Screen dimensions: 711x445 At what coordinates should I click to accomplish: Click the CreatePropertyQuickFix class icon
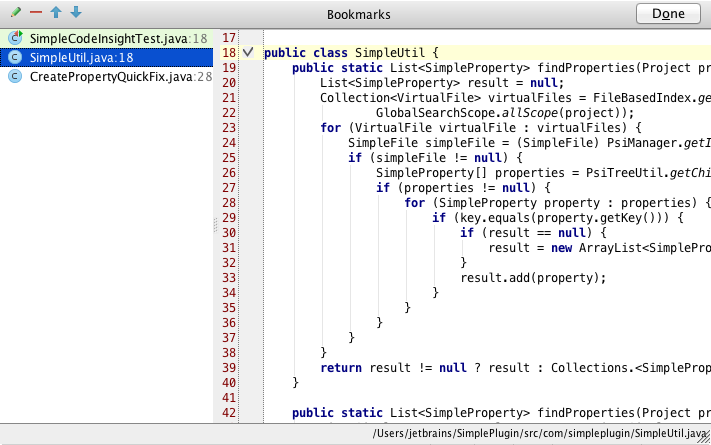[15, 77]
